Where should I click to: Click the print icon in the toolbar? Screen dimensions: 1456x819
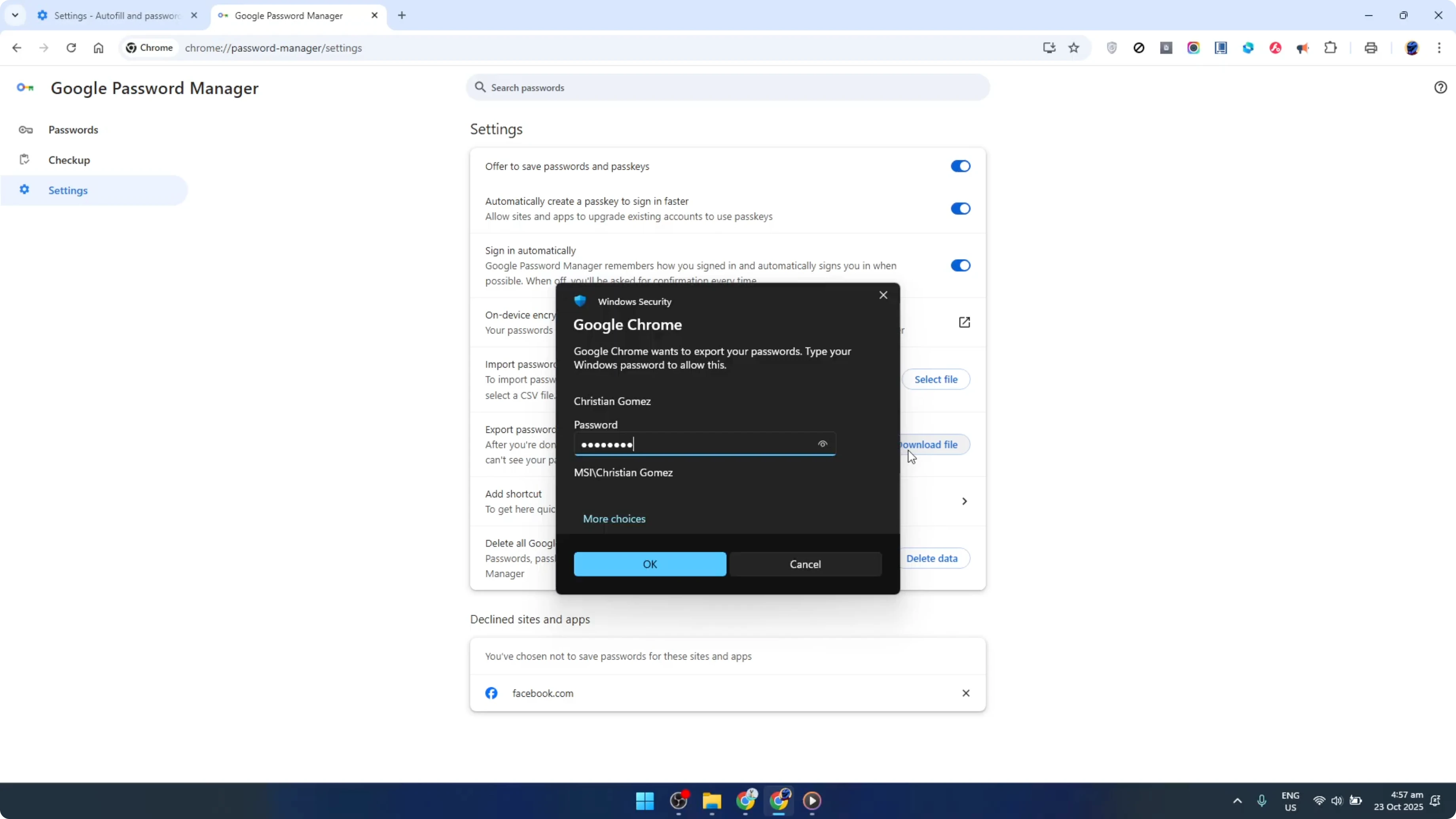pyautogui.click(x=1371, y=48)
